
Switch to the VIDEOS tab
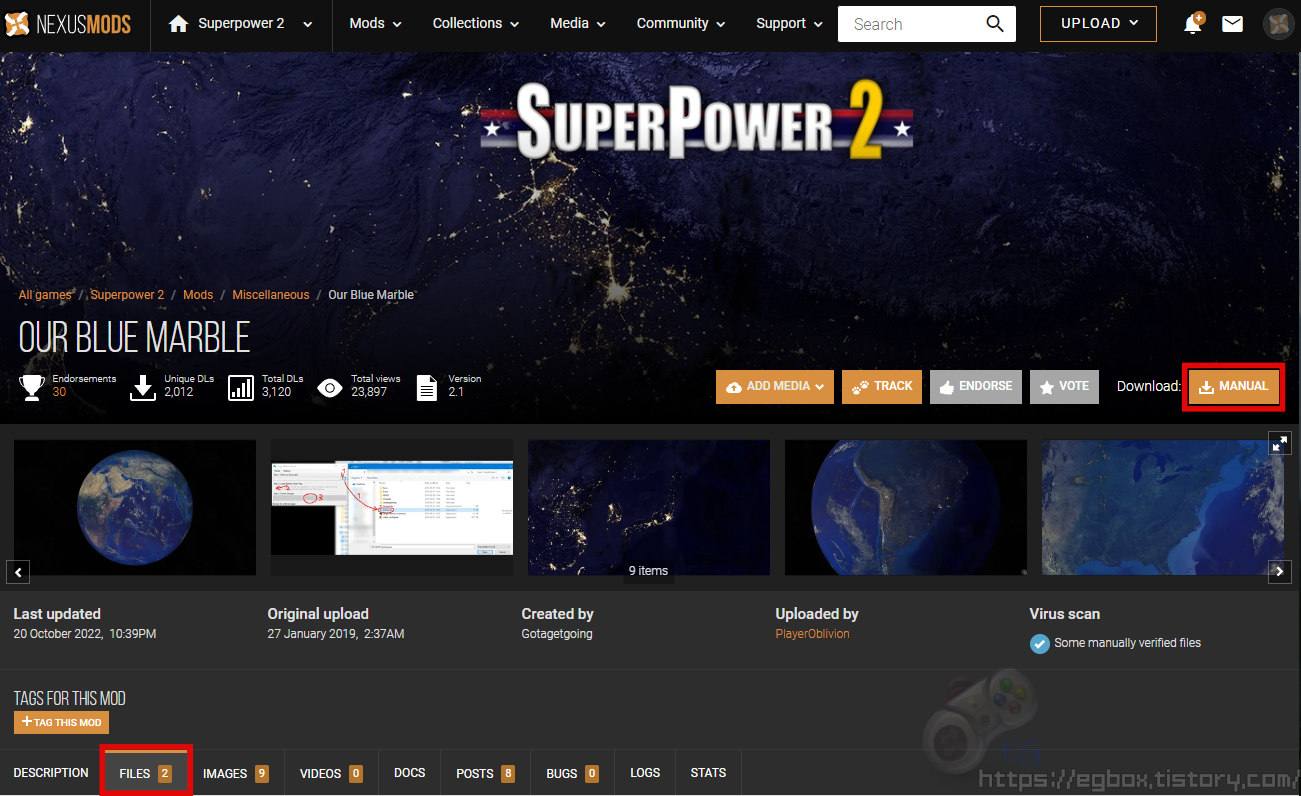[x=332, y=773]
